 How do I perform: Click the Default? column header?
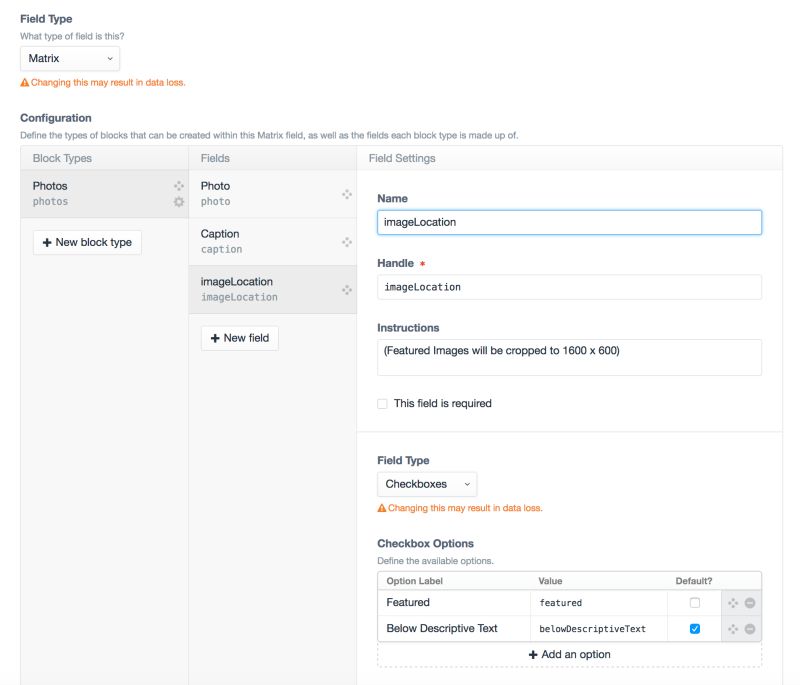click(x=694, y=581)
